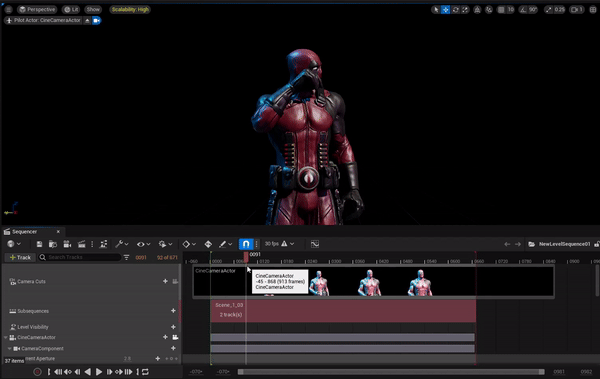Click the Scene_1_03 subsequence section
The width and height of the screenshot is (600, 379).
tap(343, 311)
